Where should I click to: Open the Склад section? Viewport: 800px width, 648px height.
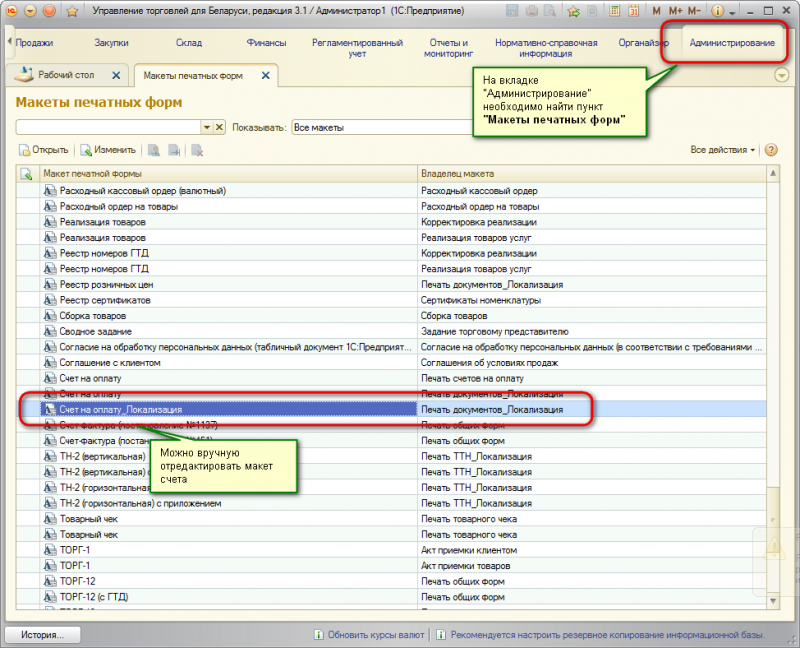pyautogui.click(x=189, y=43)
